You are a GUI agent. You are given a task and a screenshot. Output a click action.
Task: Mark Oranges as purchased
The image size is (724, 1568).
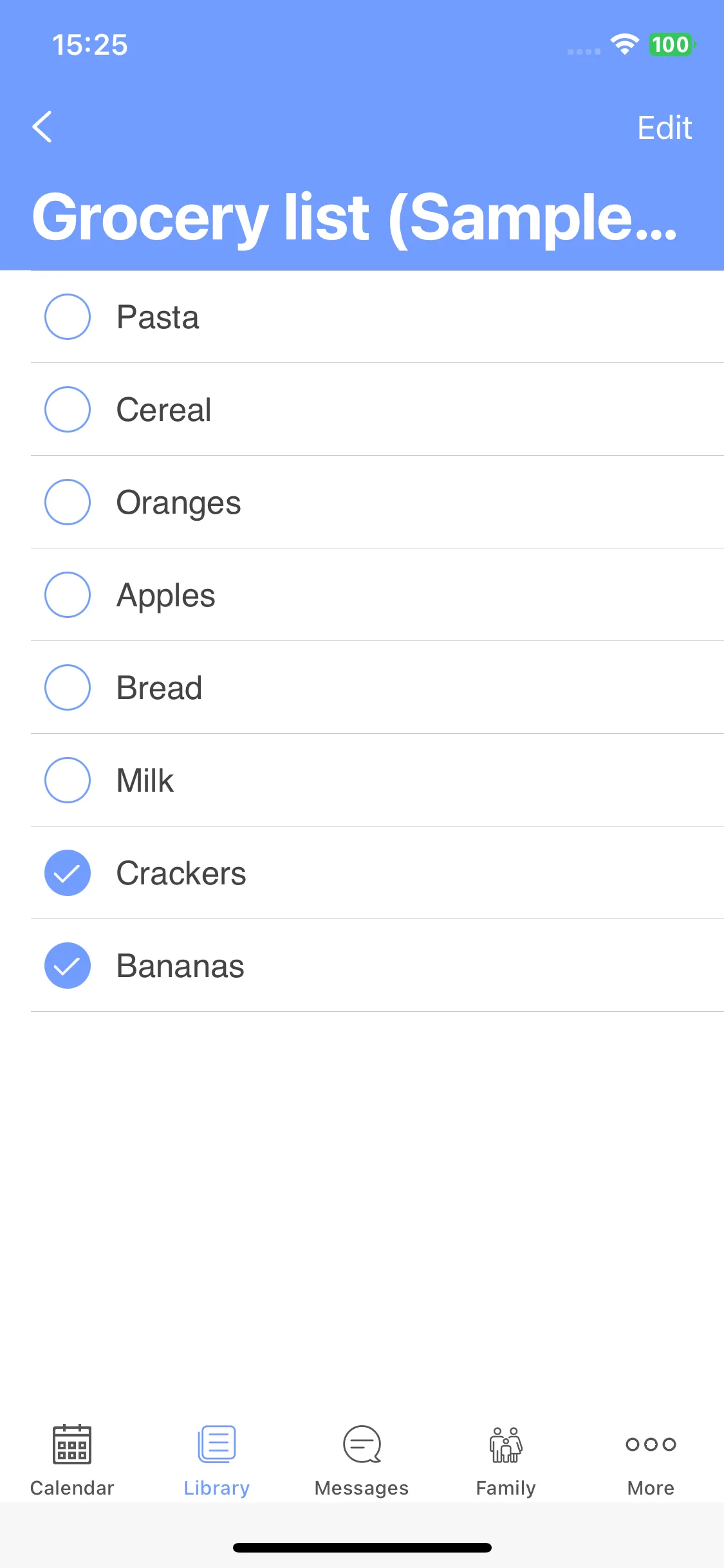[x=68, y=502]
